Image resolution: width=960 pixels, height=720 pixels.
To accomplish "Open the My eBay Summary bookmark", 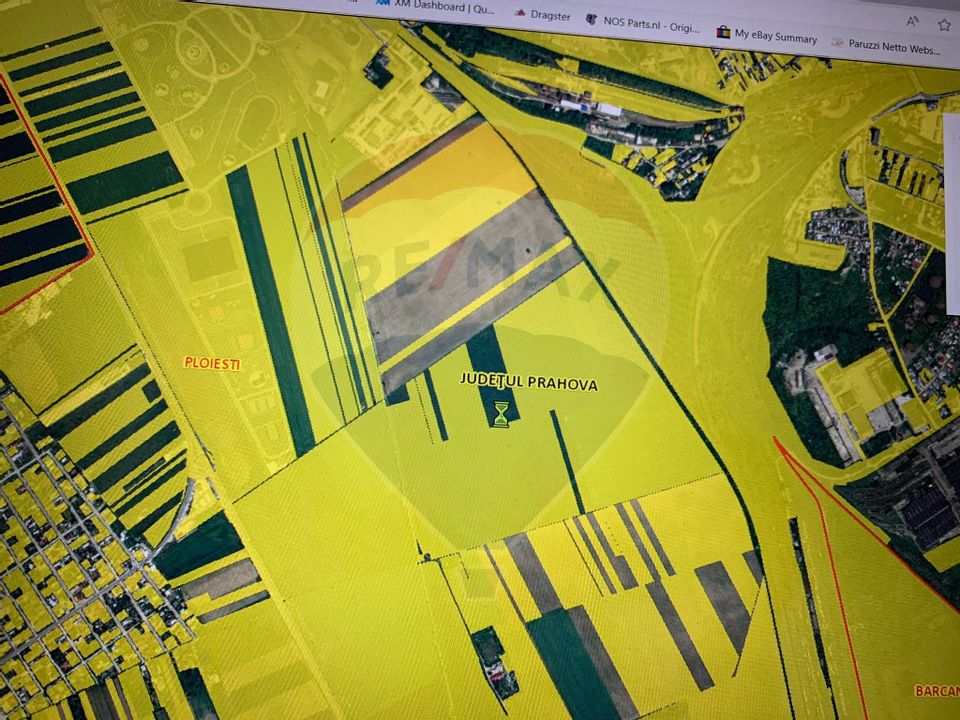I will (775, 36).
